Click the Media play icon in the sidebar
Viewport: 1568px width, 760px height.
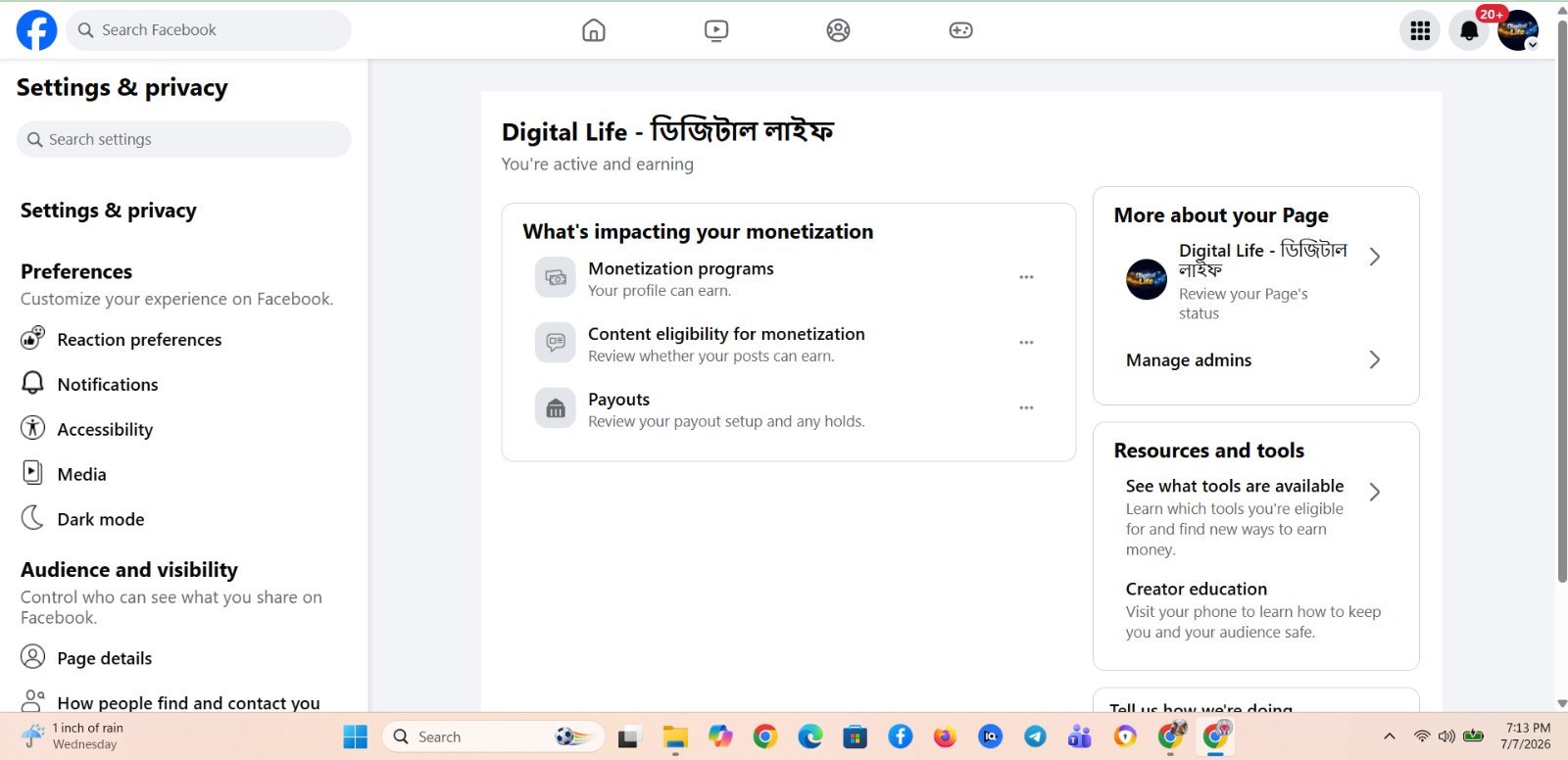[x=32, y=473]
